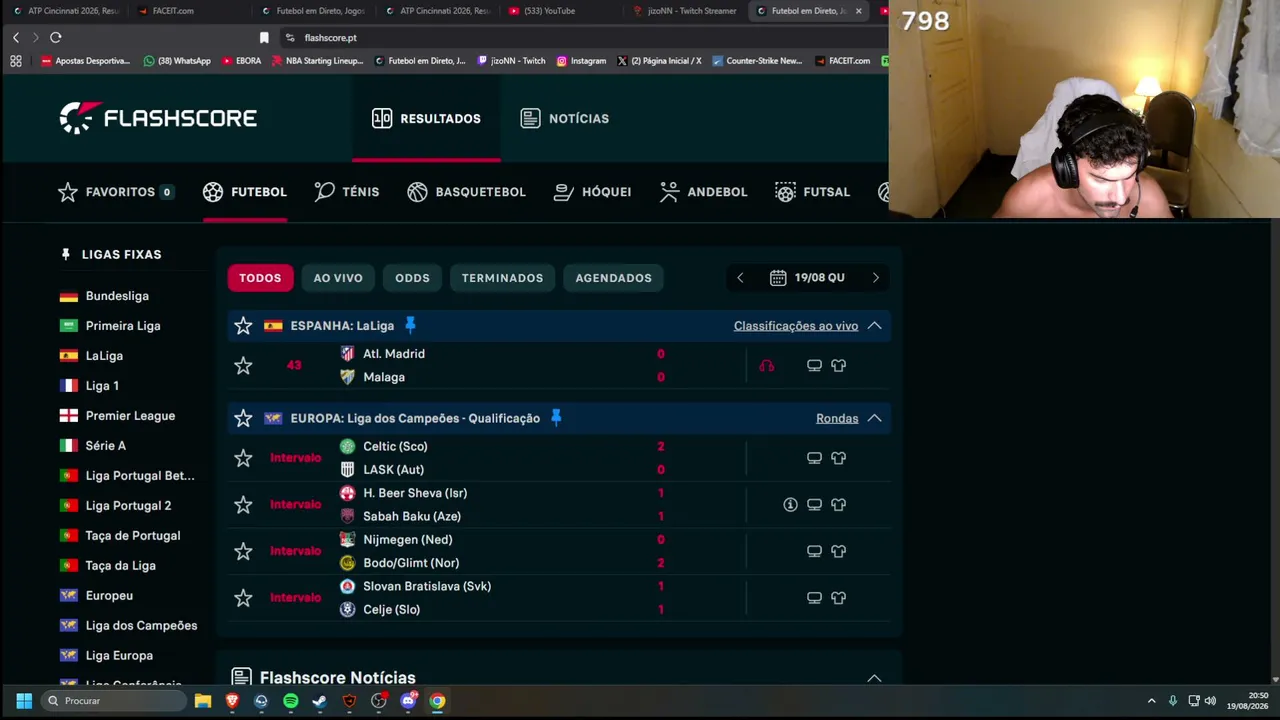
Task: Go back using browser back arrow
Action: 16,38
